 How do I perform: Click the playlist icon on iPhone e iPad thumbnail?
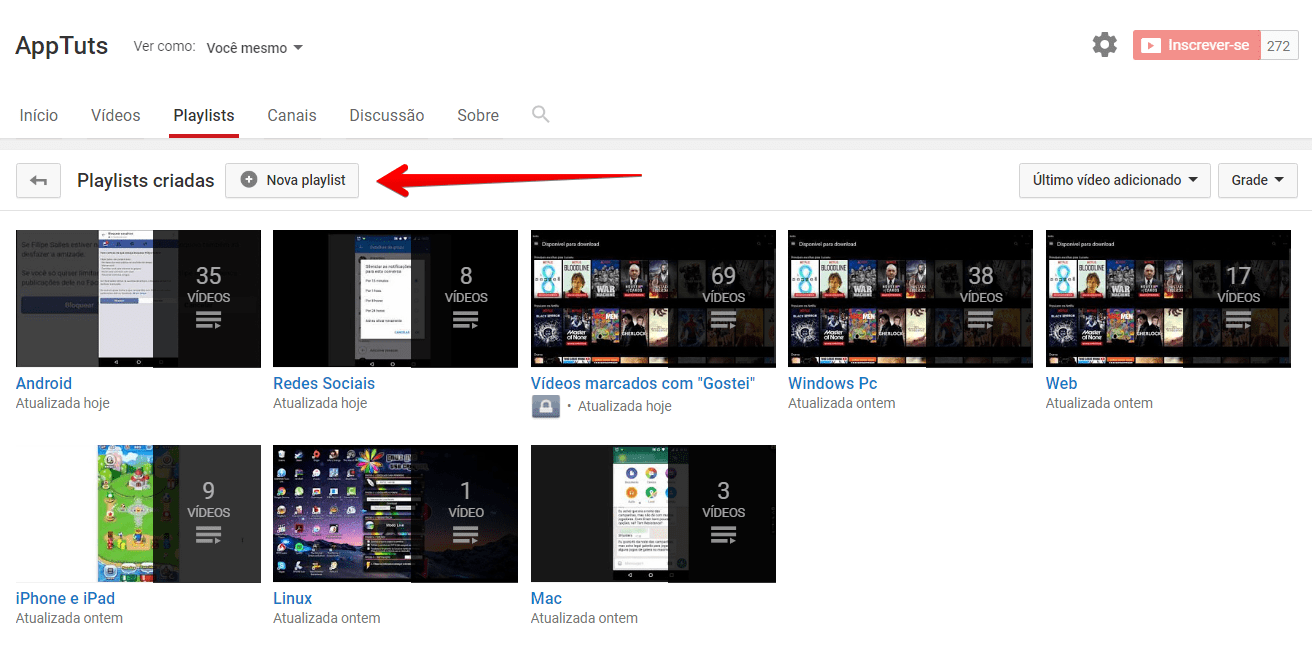point(208,535)
